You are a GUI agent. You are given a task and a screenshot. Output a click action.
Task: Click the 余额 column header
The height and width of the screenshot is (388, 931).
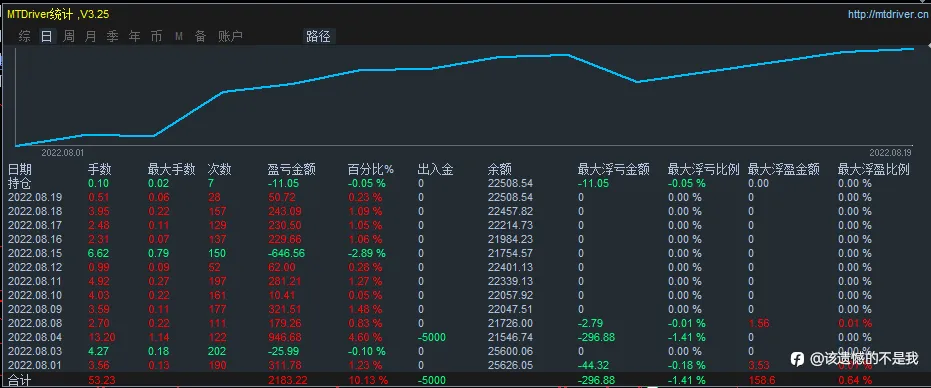point(499,170)
